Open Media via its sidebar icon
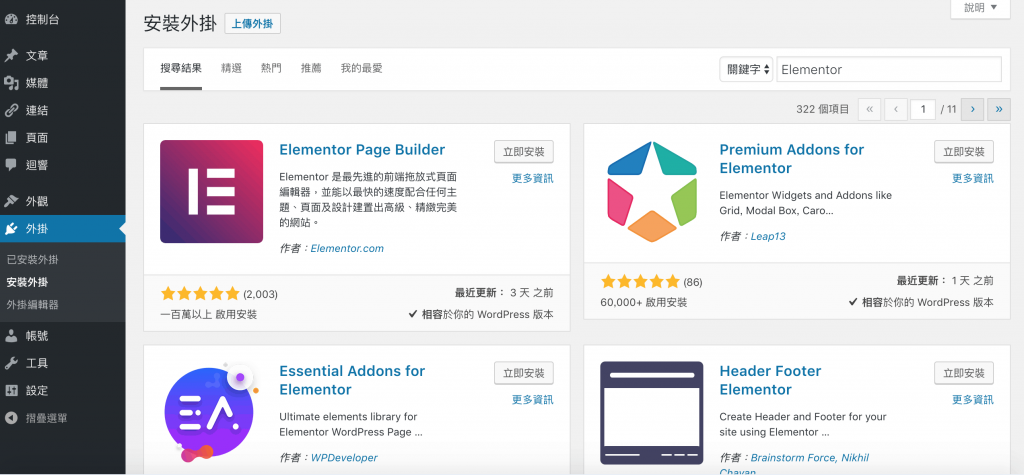 coord(11,82)
